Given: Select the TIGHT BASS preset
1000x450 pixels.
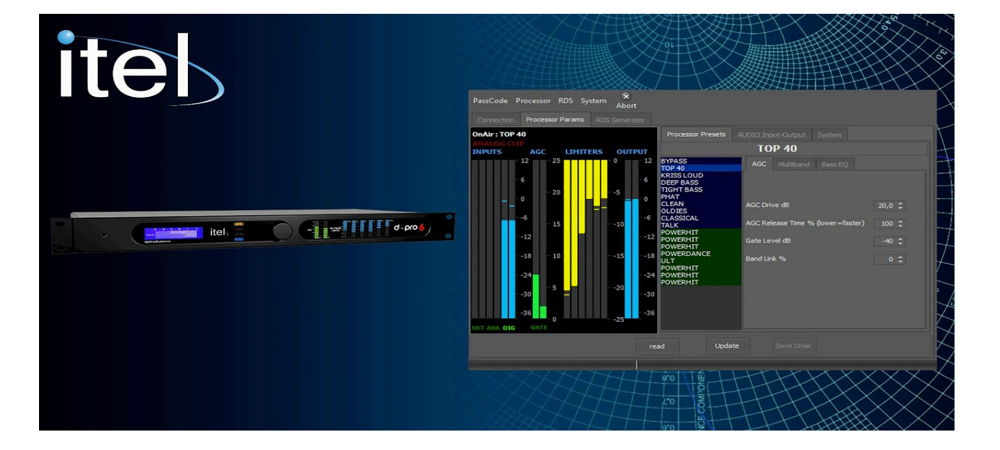Looking at the screenshot, I should coord(701,189).
